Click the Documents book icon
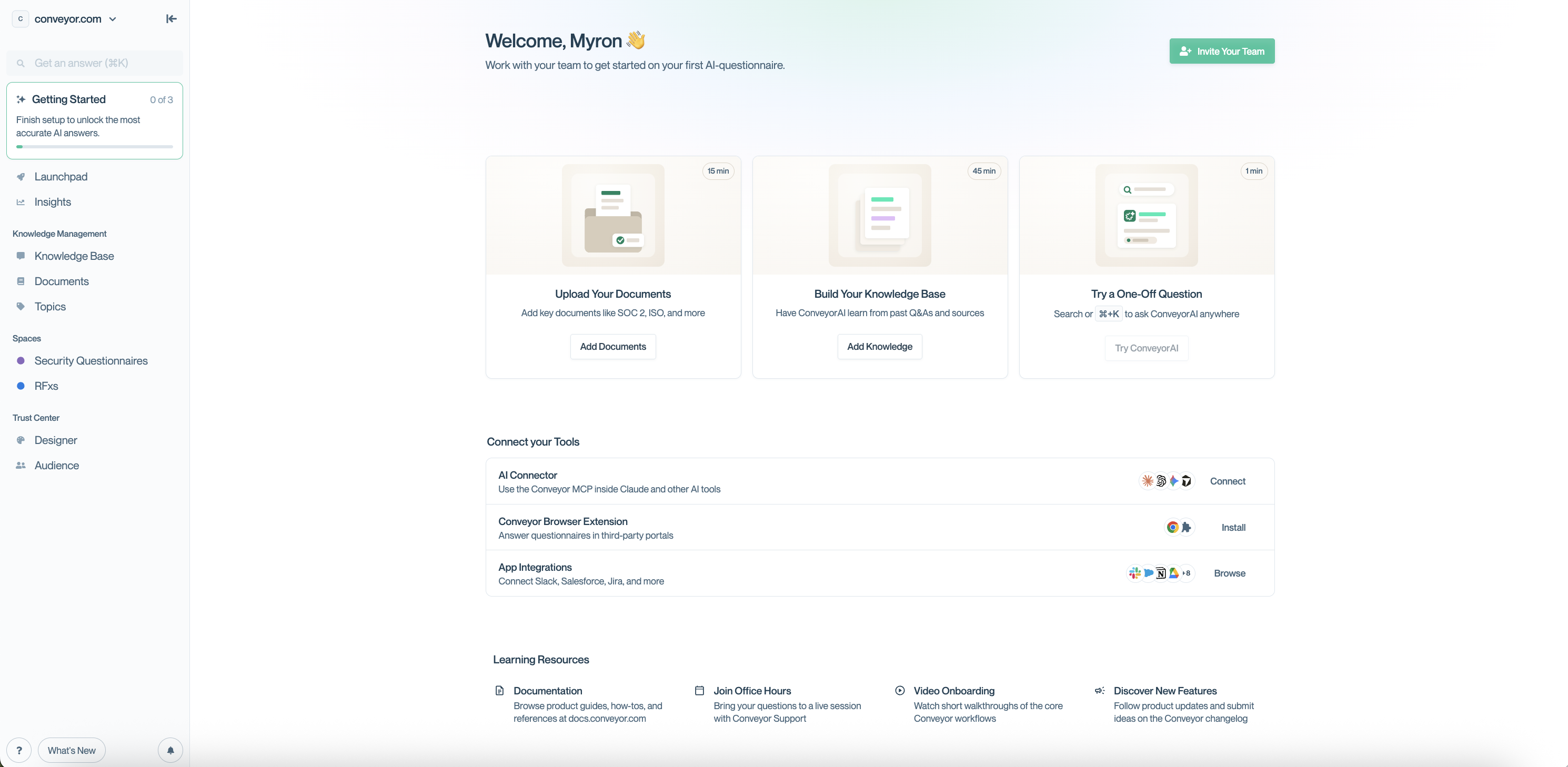 21,281
